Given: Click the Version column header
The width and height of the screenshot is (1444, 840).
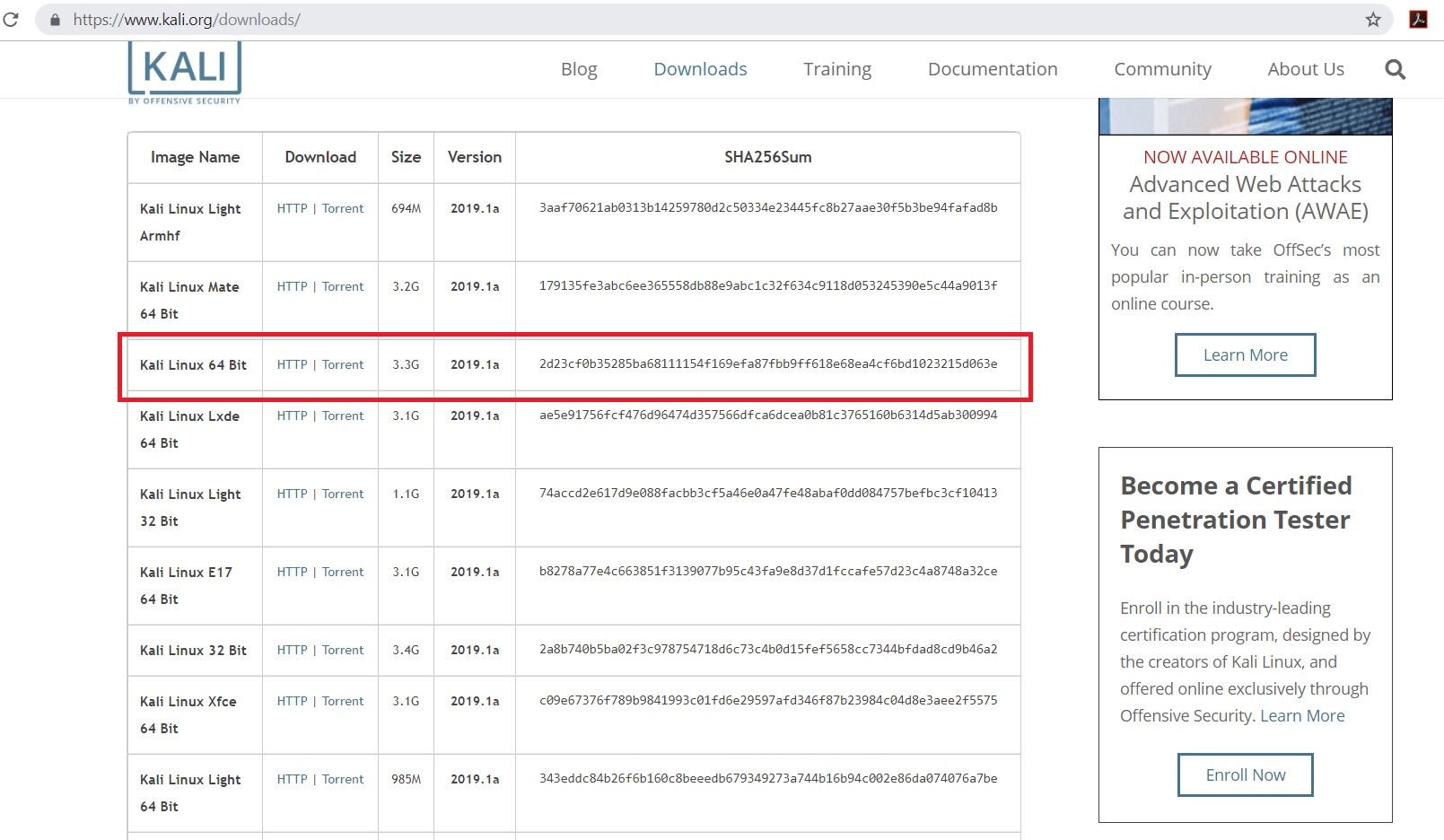Looking at the screenshot, I should click(475, 157).
